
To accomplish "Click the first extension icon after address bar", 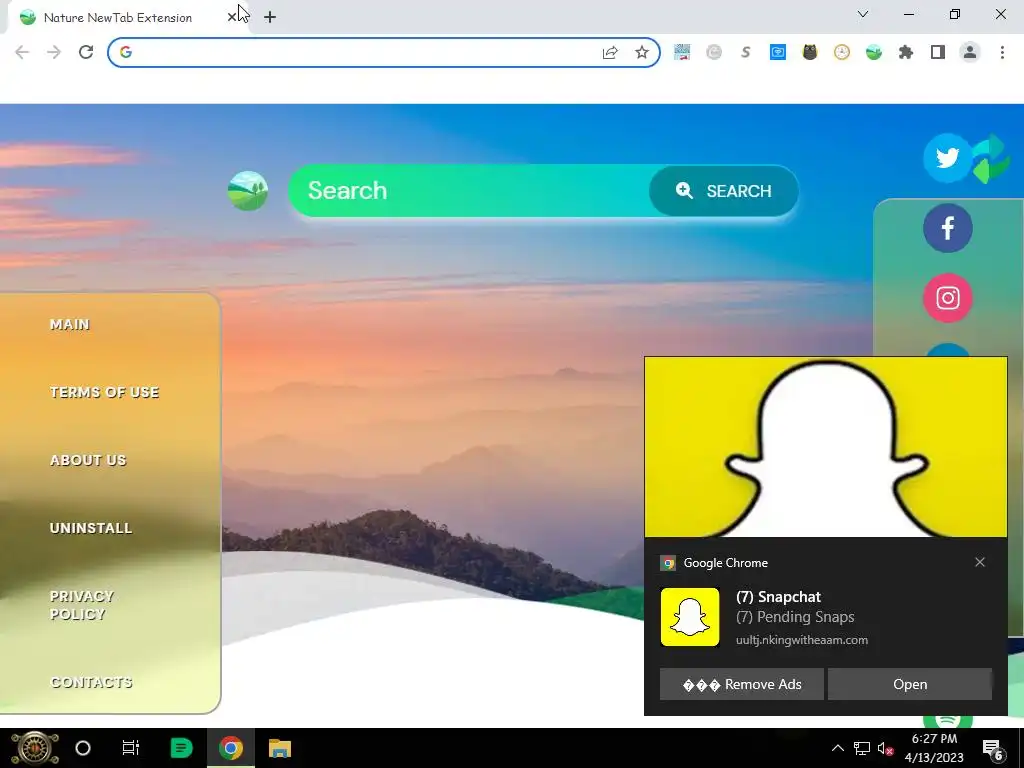I will (682, 52).
